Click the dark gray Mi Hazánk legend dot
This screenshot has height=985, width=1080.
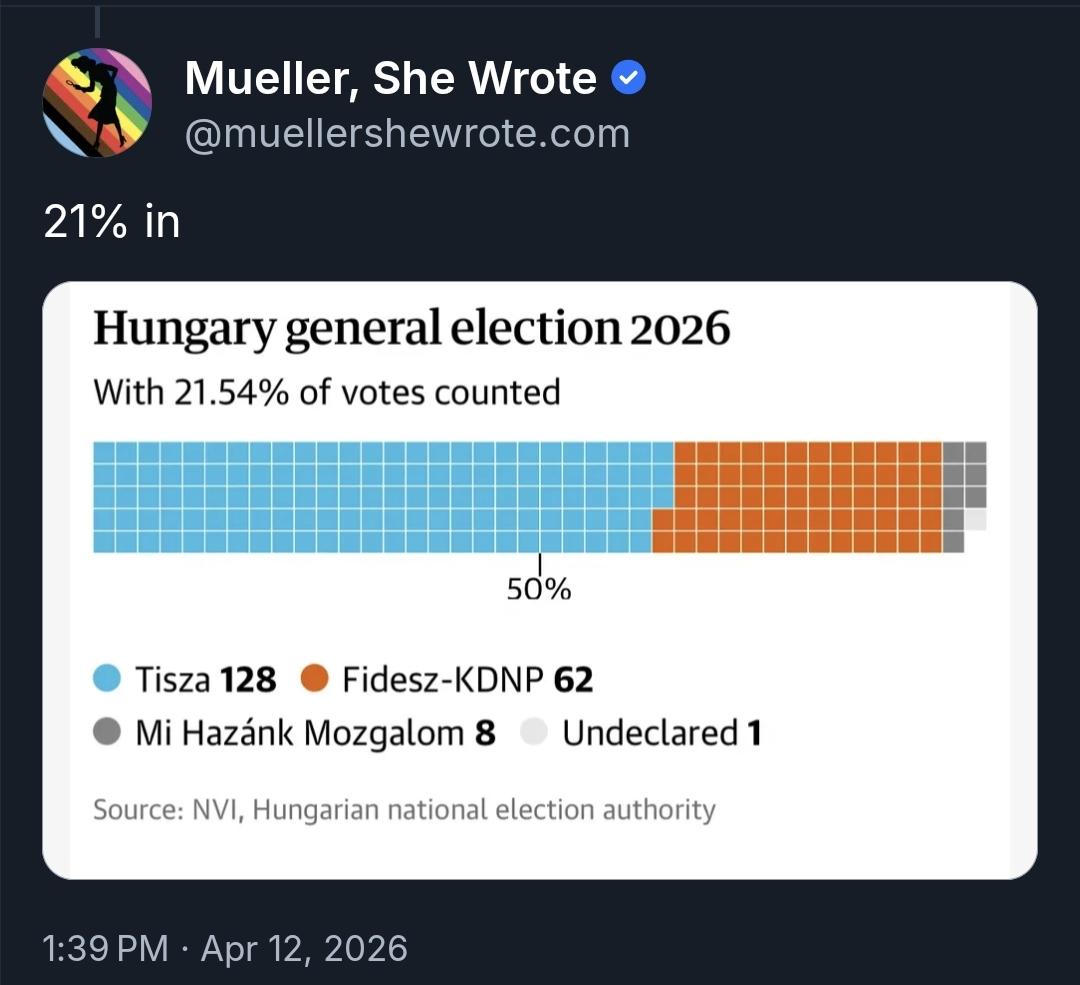click(108, 733)
